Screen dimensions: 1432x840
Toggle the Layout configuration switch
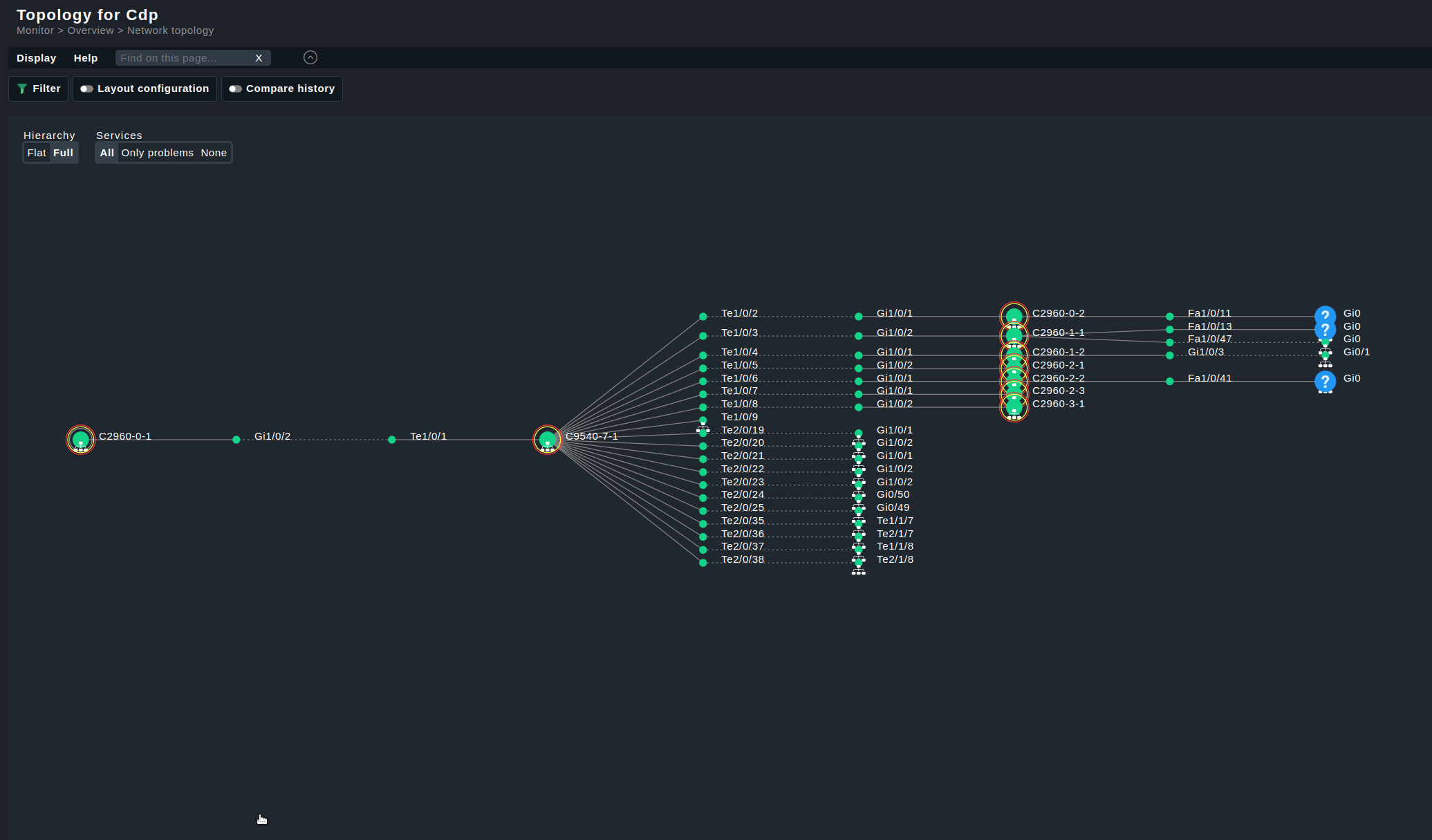point(87,88)
